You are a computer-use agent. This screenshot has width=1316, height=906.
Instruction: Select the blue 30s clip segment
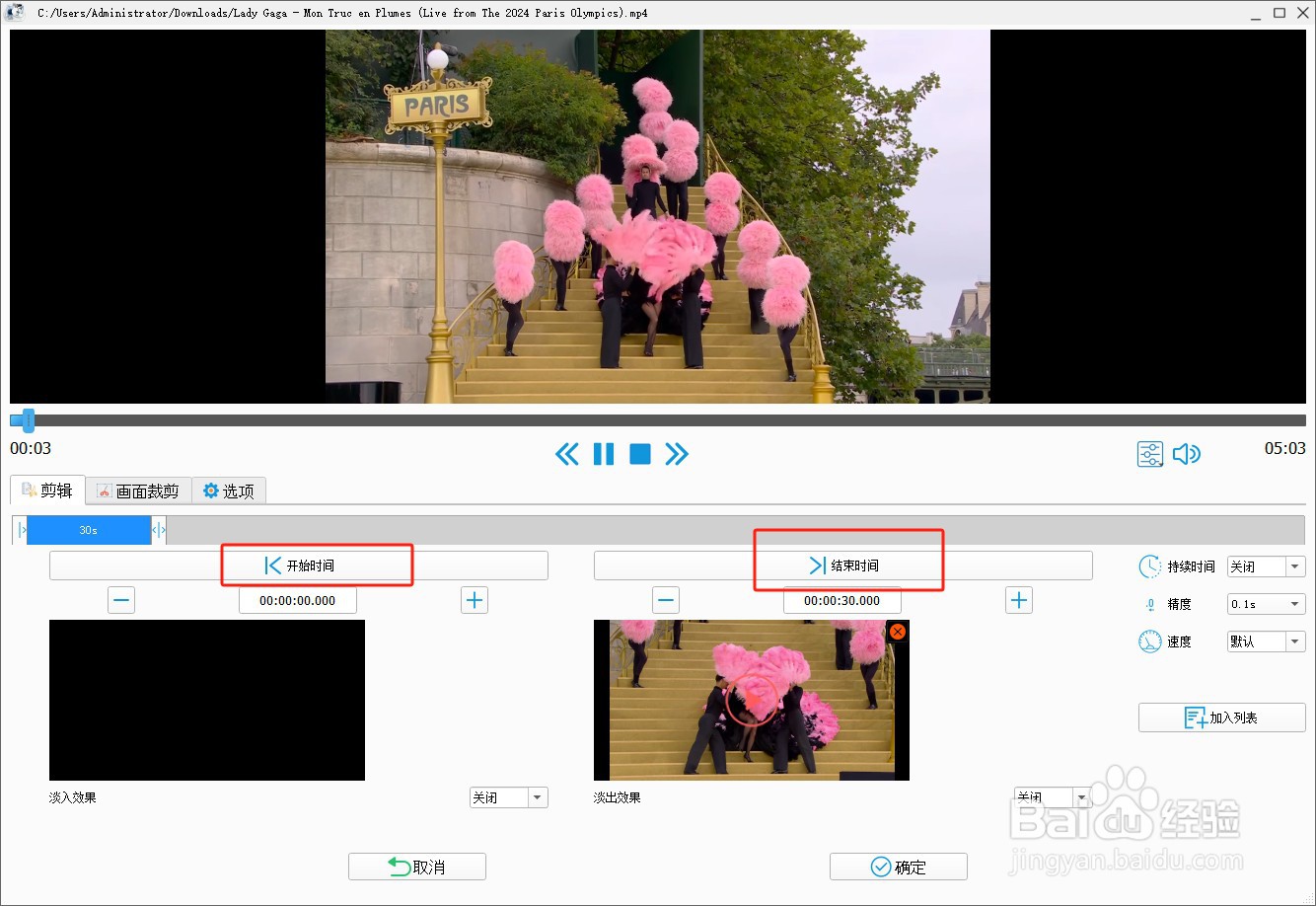(89, 530)
